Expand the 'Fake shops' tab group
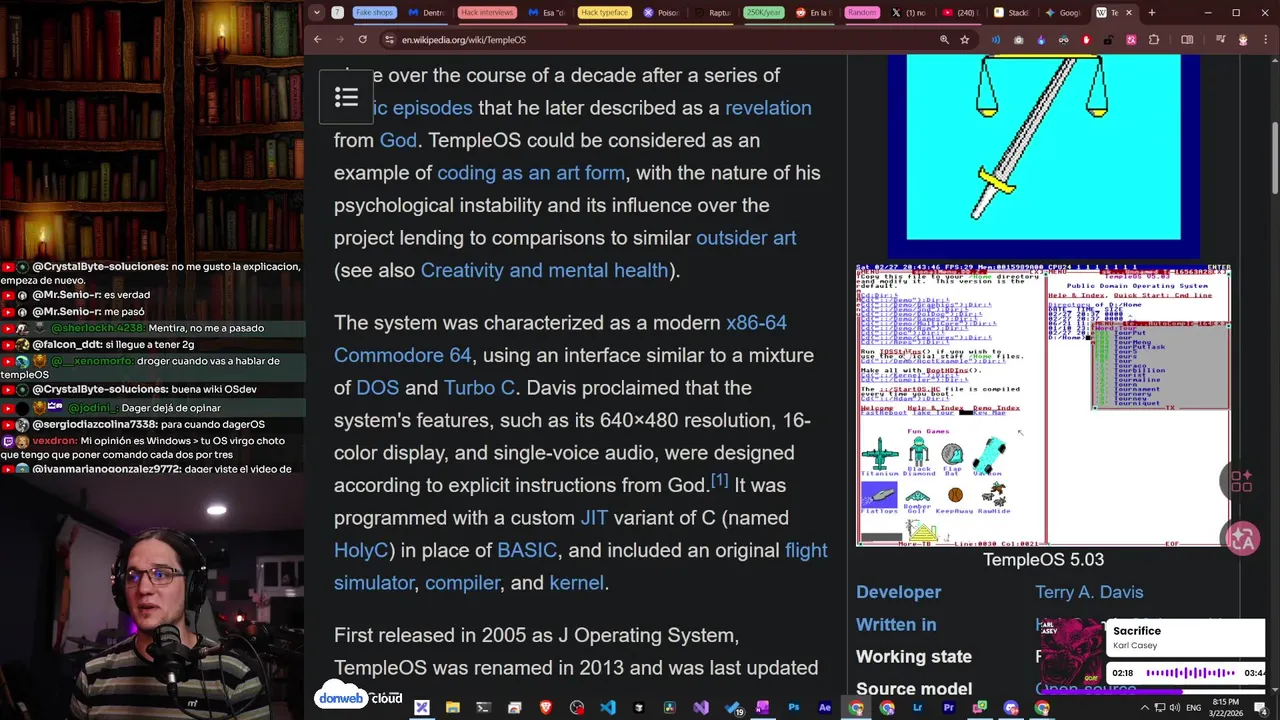 coord(374,12)
